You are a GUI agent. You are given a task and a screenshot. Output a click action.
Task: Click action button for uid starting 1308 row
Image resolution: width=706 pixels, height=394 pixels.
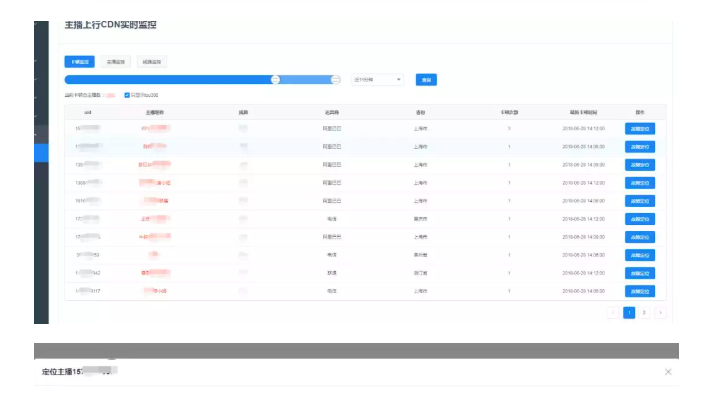(640, 183)
